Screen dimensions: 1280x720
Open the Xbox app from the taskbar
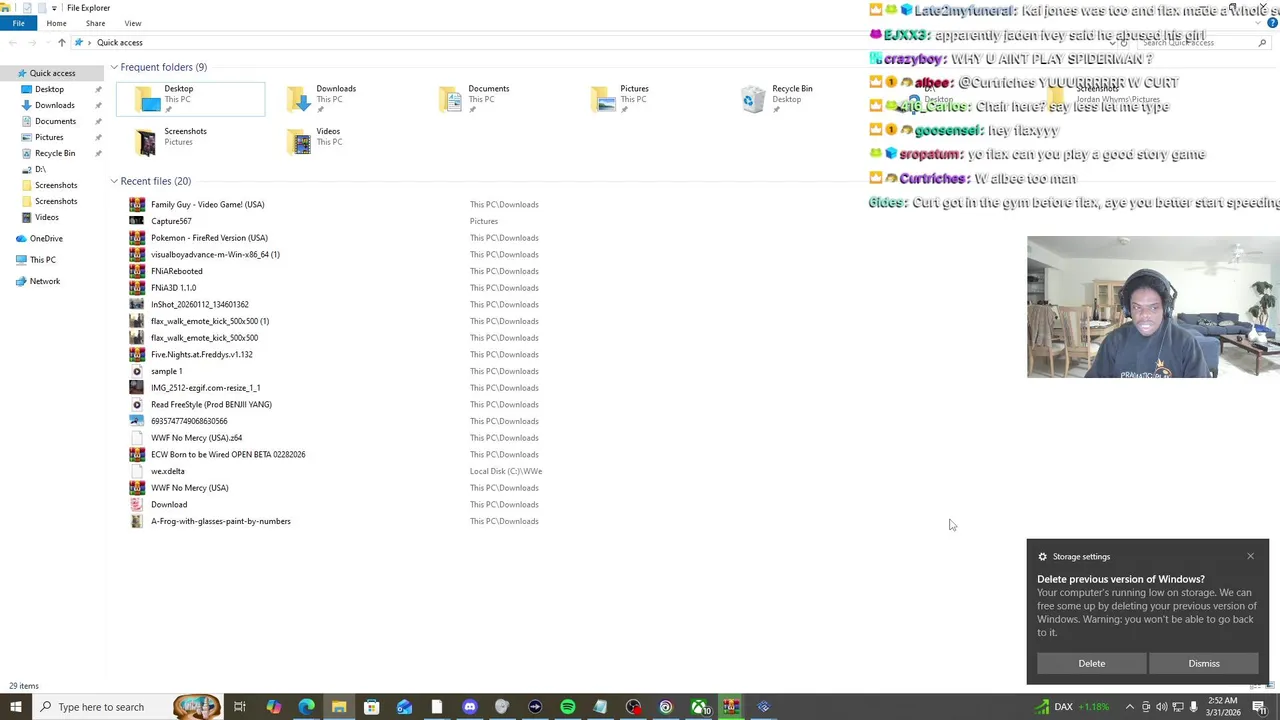click(698, 707)
